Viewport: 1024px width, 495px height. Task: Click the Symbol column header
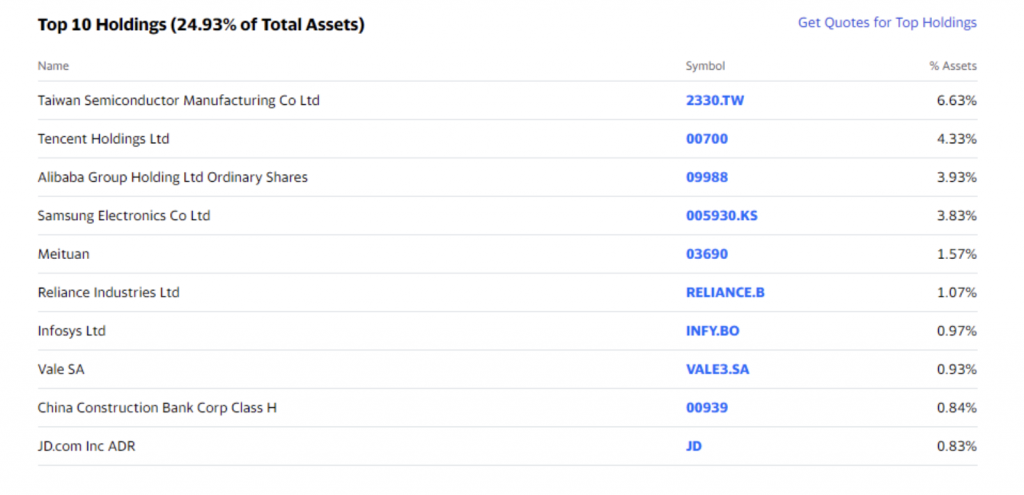[x=705, y=66]
